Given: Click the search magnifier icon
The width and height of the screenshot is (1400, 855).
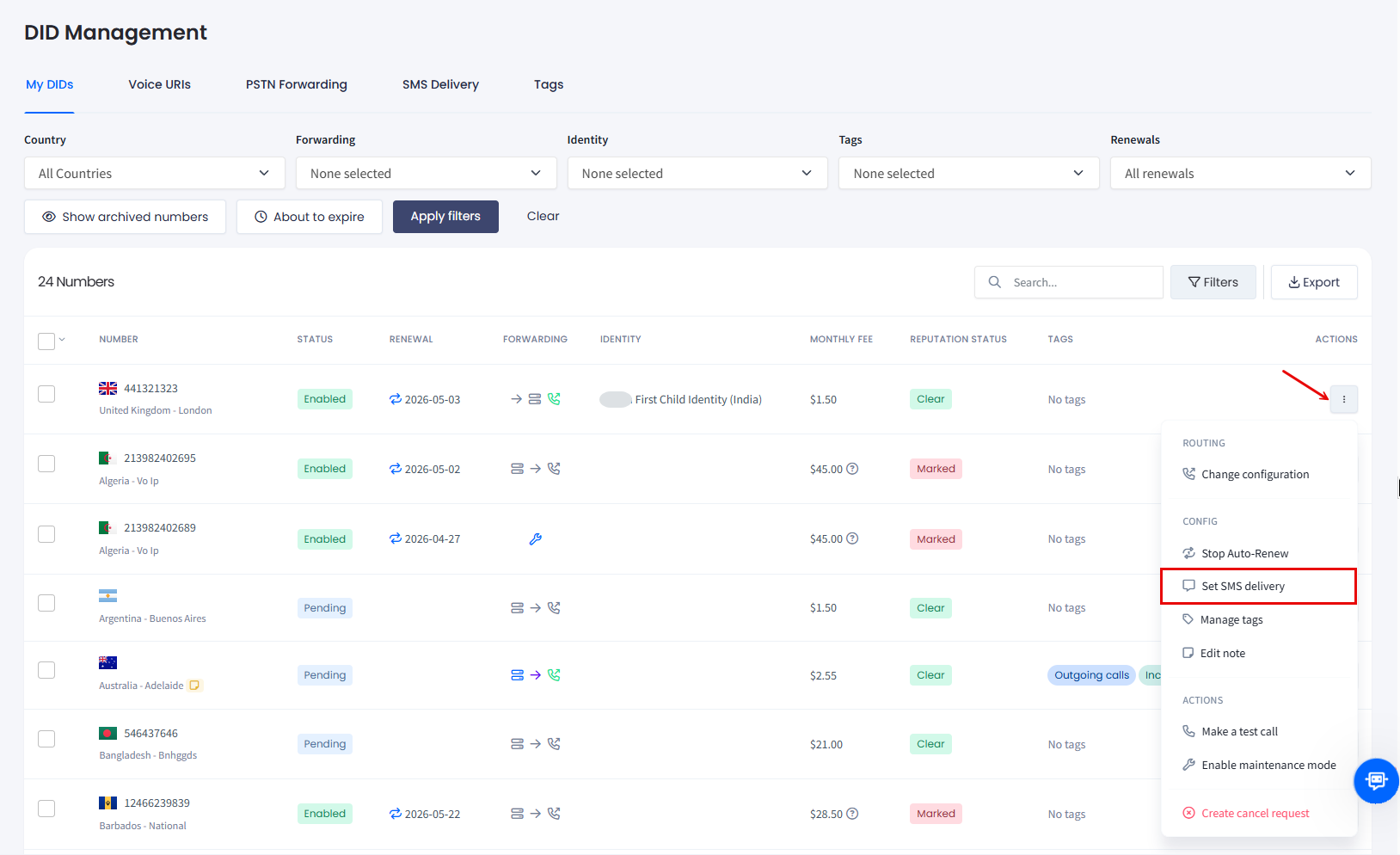Looking at the screenshot, I should pyautogui.click(x=995, y=282).
